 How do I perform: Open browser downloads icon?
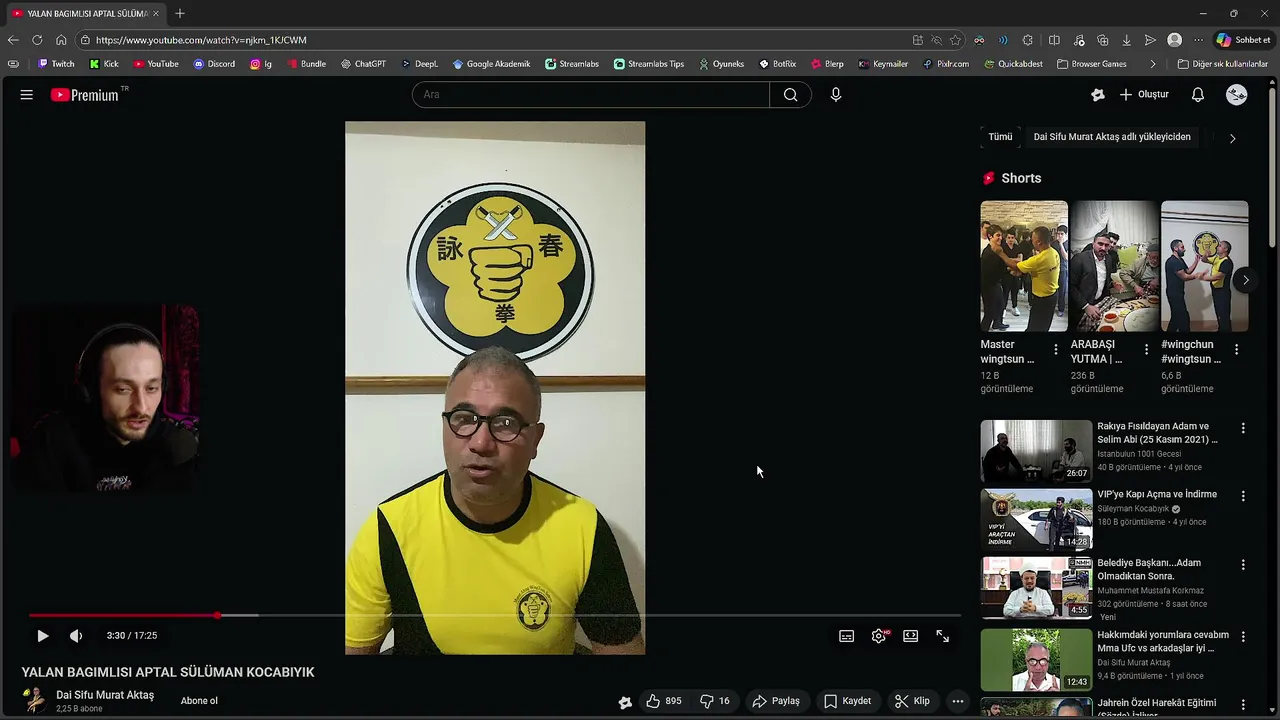(1126, 40)
